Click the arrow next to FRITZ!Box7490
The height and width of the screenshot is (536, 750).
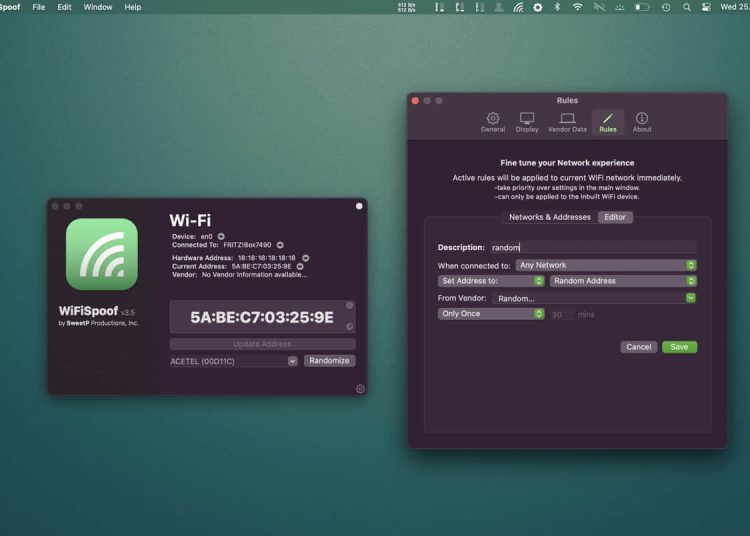280,245
